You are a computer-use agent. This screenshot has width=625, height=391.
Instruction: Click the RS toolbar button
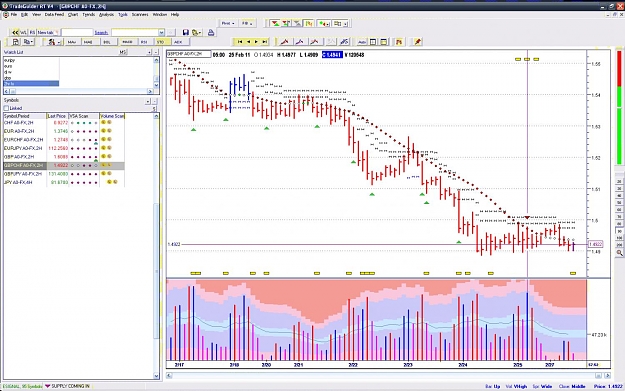(32, 32)
